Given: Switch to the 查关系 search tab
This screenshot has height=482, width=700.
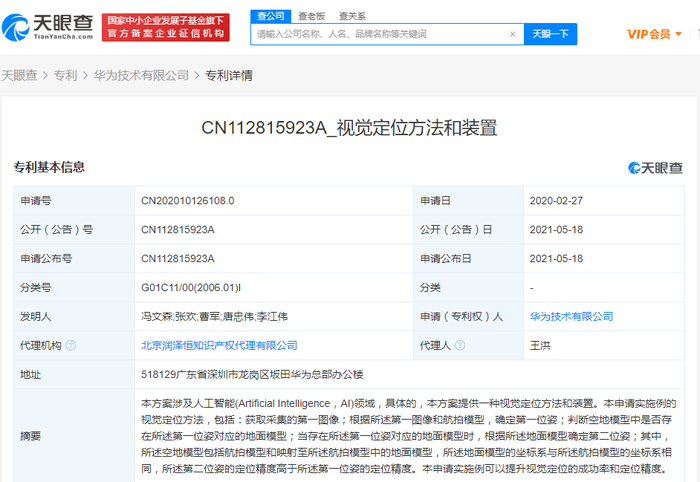Looking at the screenshot, I should coord(352,16).
